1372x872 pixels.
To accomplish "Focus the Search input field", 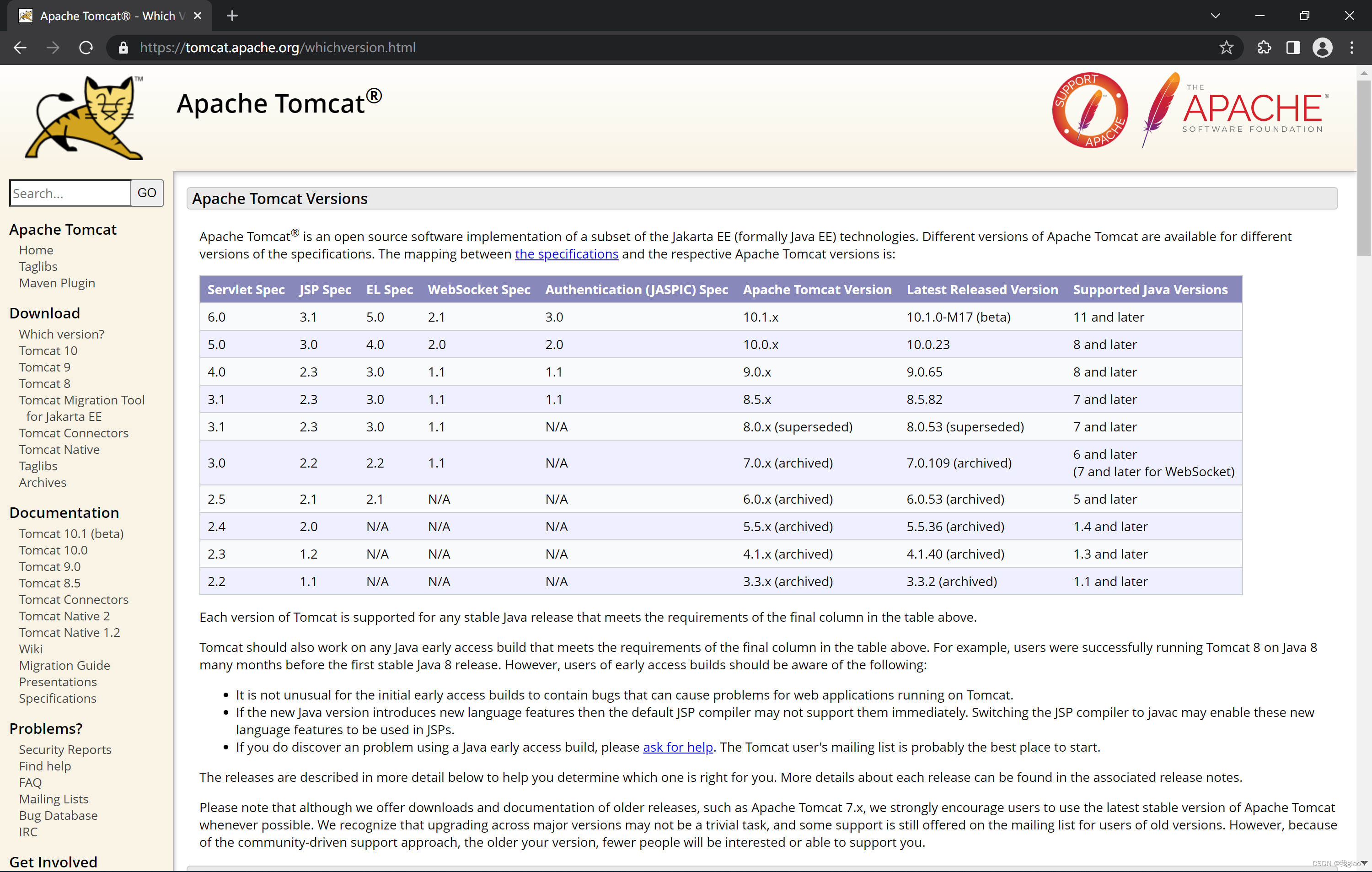I will [x=70, y=193].
